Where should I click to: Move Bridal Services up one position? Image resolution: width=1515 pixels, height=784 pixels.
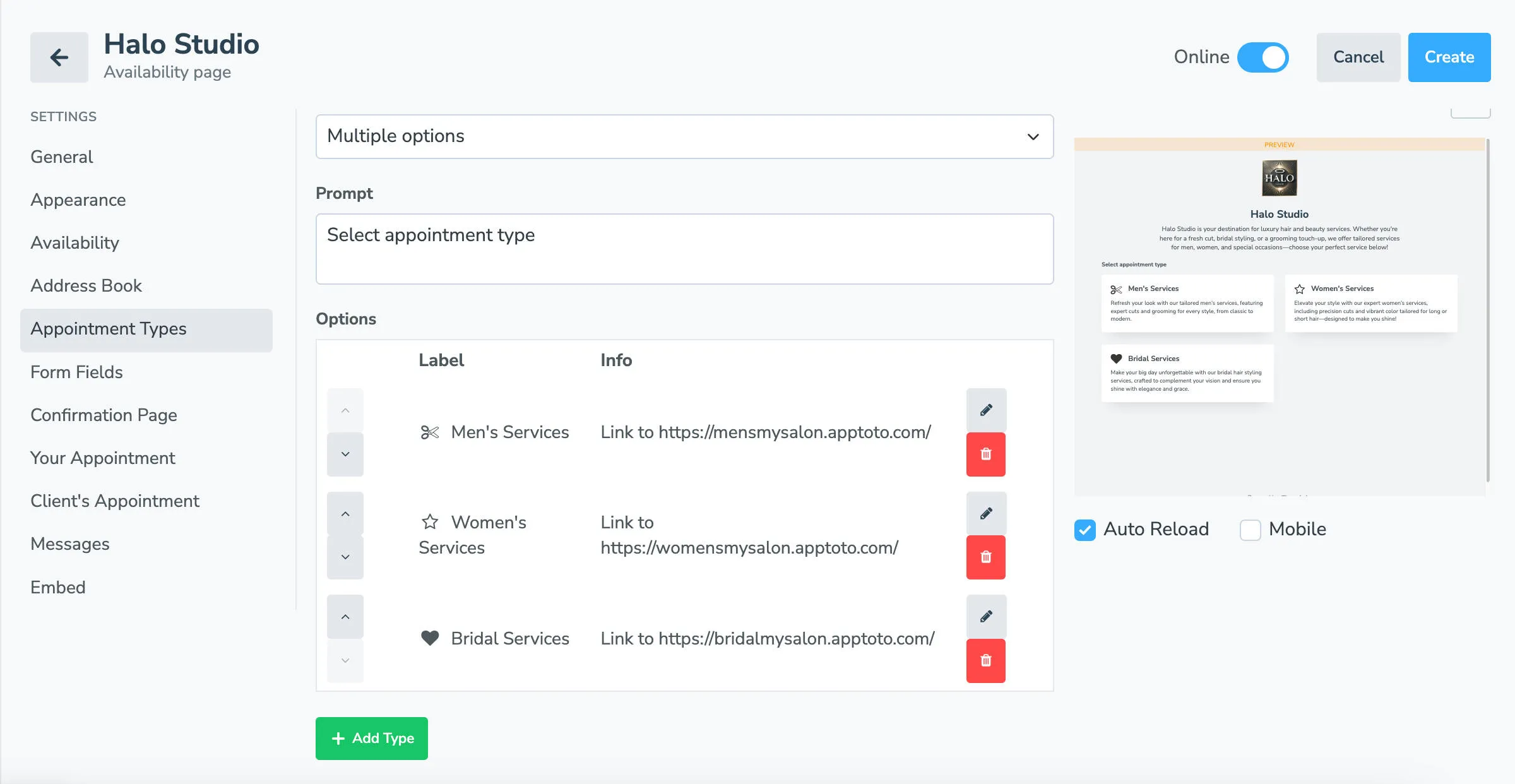345,616
